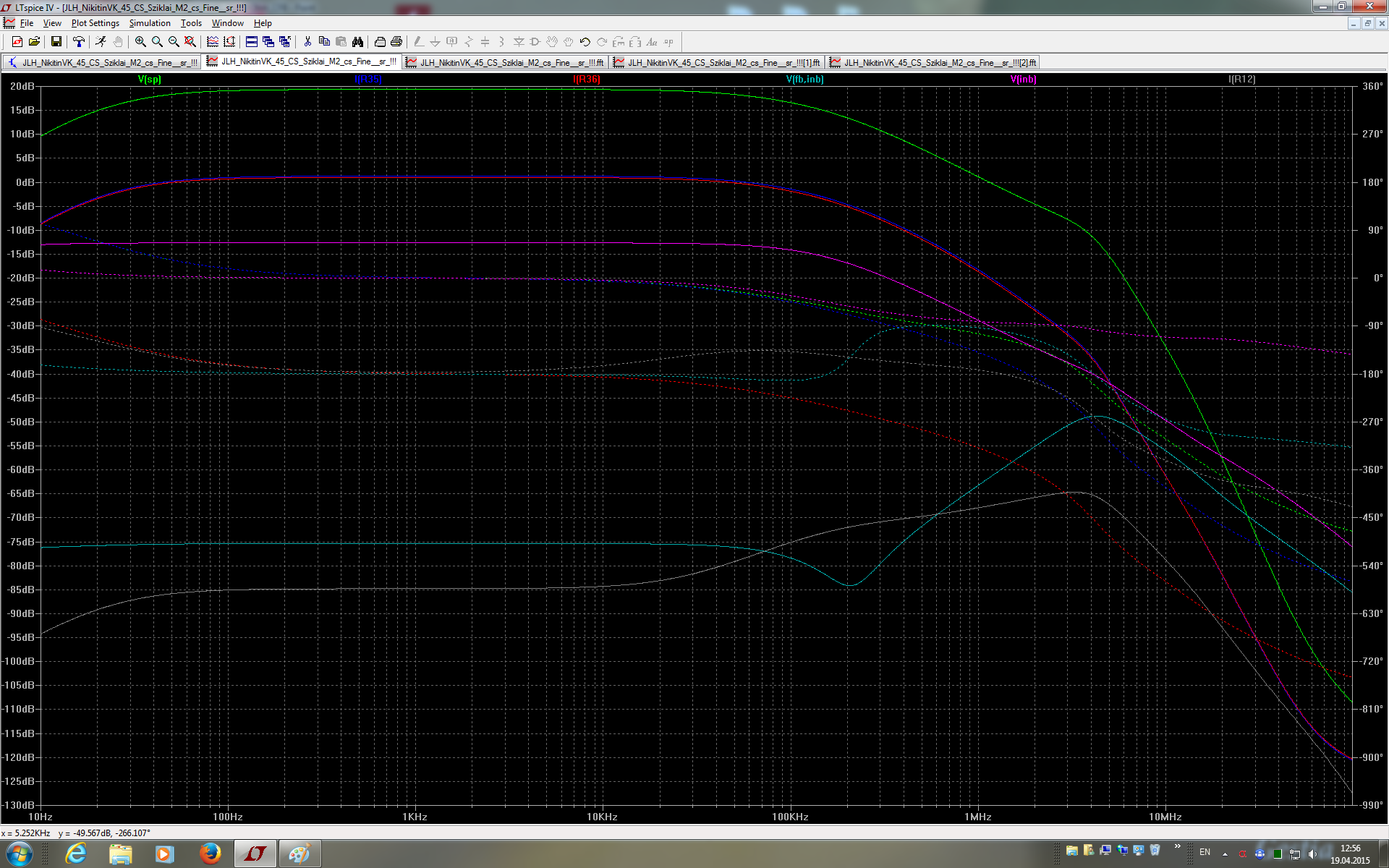The height and width of the screenshot is (868, 1389).
Task: Open the Windows Start menu
Action: pos(19,854)
